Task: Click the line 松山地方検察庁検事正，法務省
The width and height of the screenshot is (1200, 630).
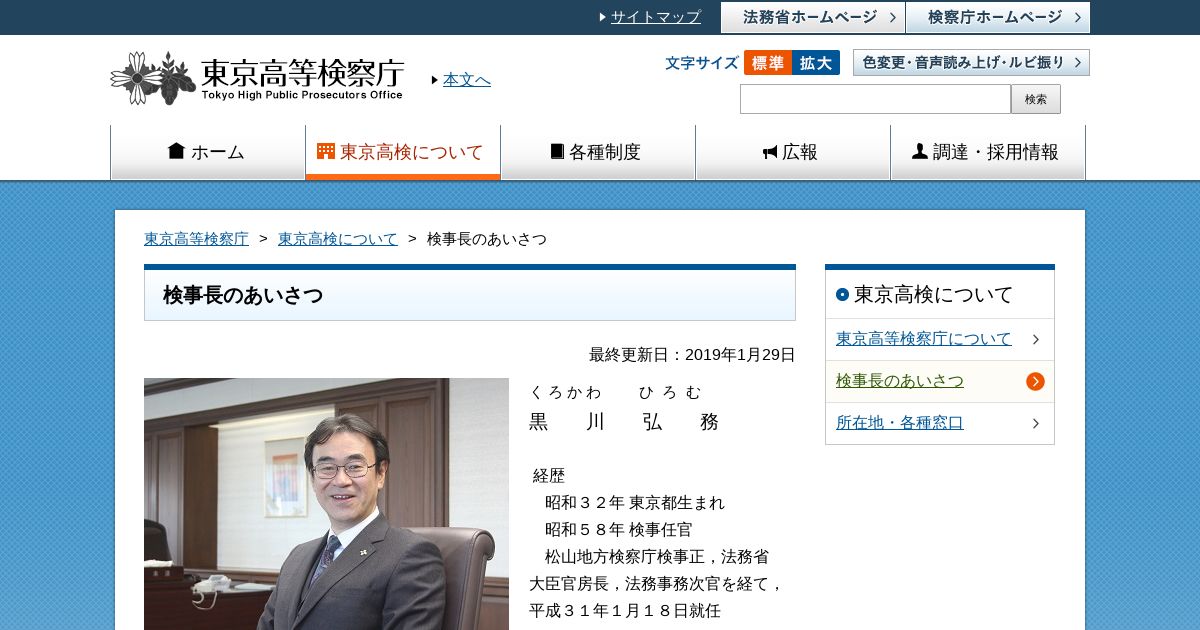Action: [x=657, y=557]
